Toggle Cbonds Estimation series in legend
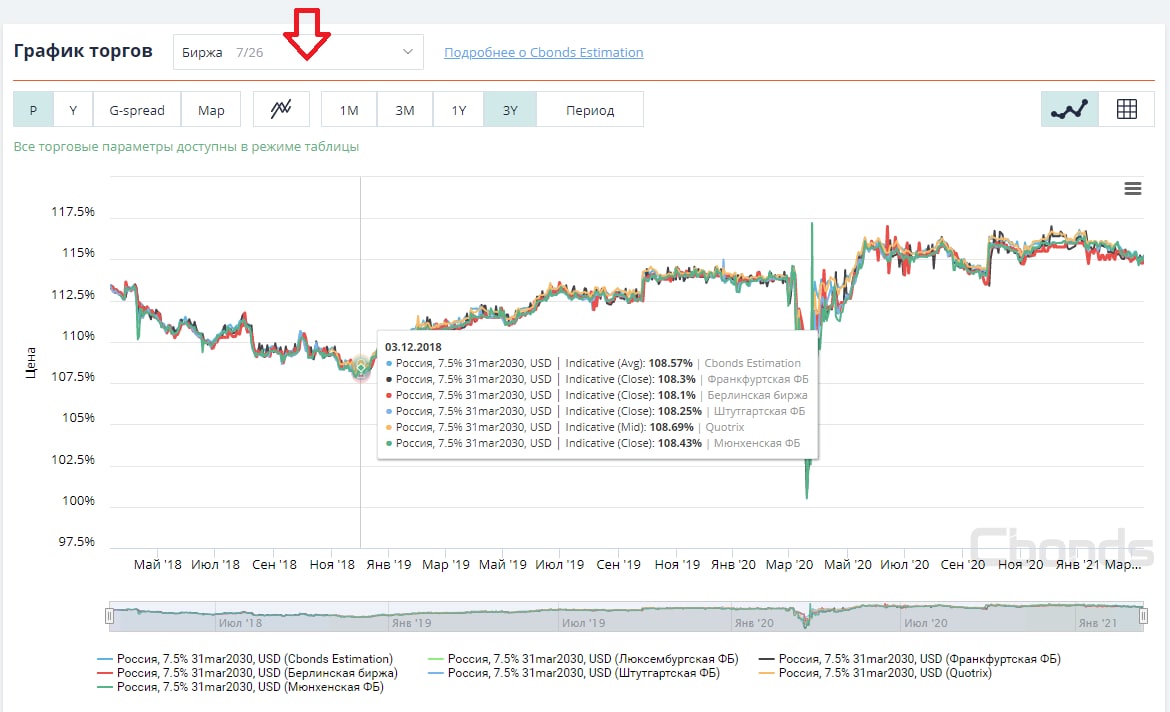Screen dimensions: 1170x712 tap(245, 659)
